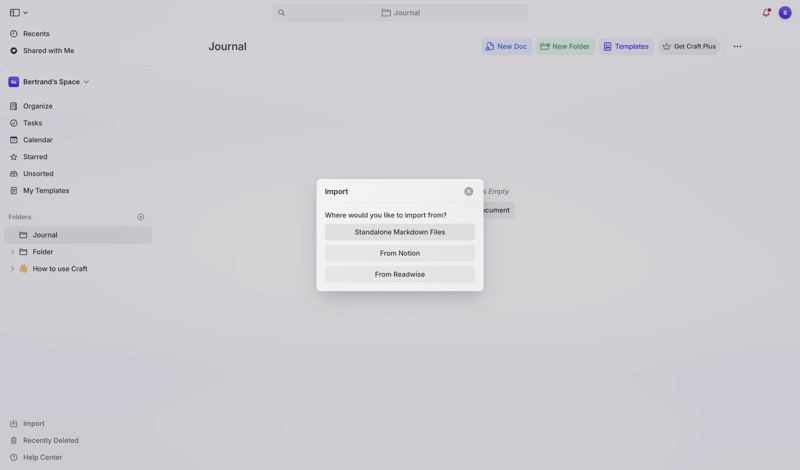Select From Notion import option

coord(399,253)
